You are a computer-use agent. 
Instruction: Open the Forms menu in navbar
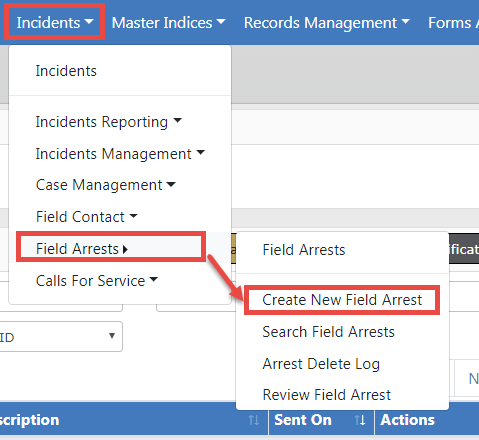(453, 23)
